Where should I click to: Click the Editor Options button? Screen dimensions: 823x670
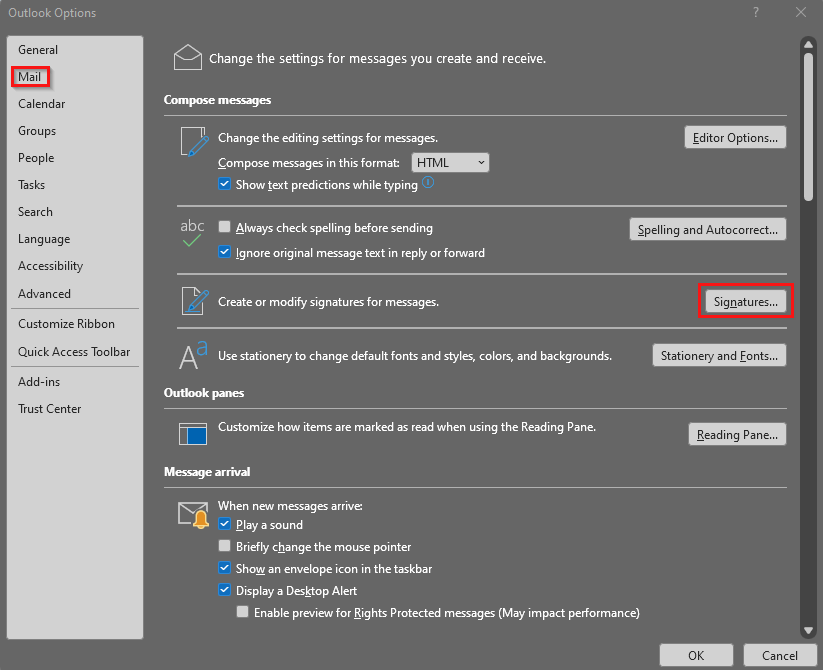[734, 138]
